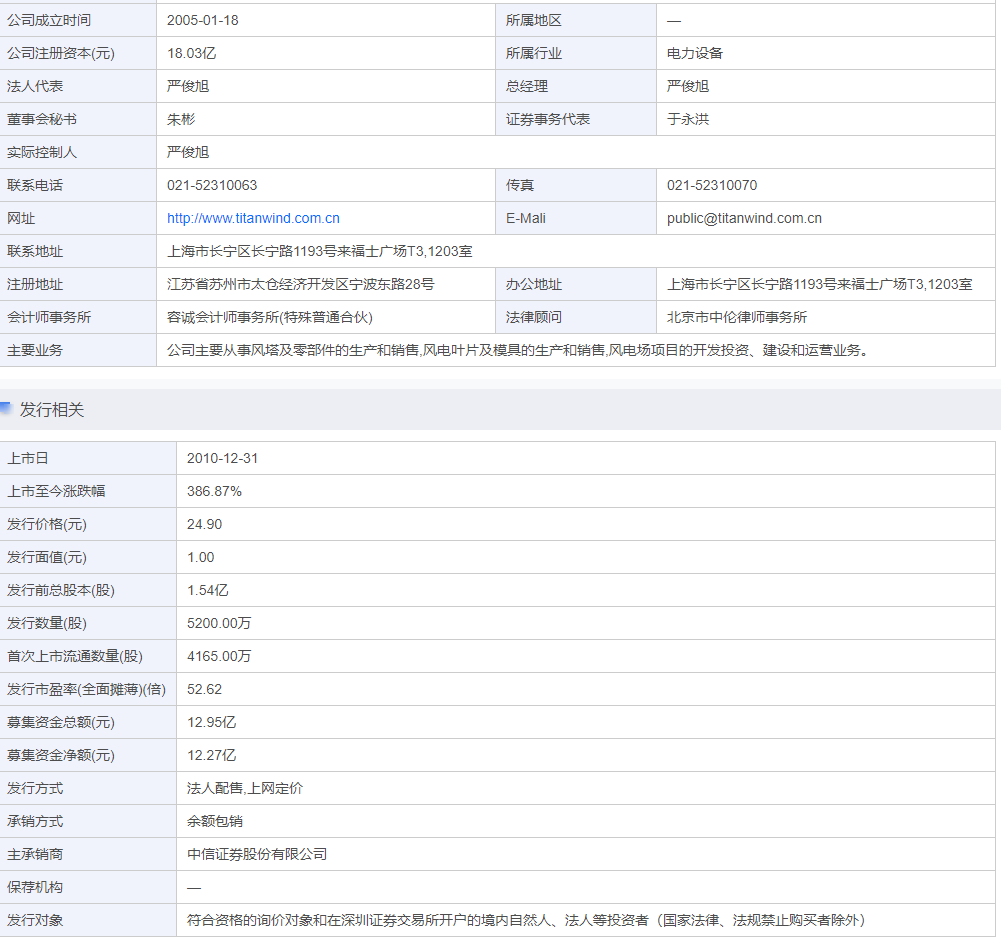Click the 网址 label cell
Image resolution: width=1001 pixels, height=946 pixels.
(78, 218)
